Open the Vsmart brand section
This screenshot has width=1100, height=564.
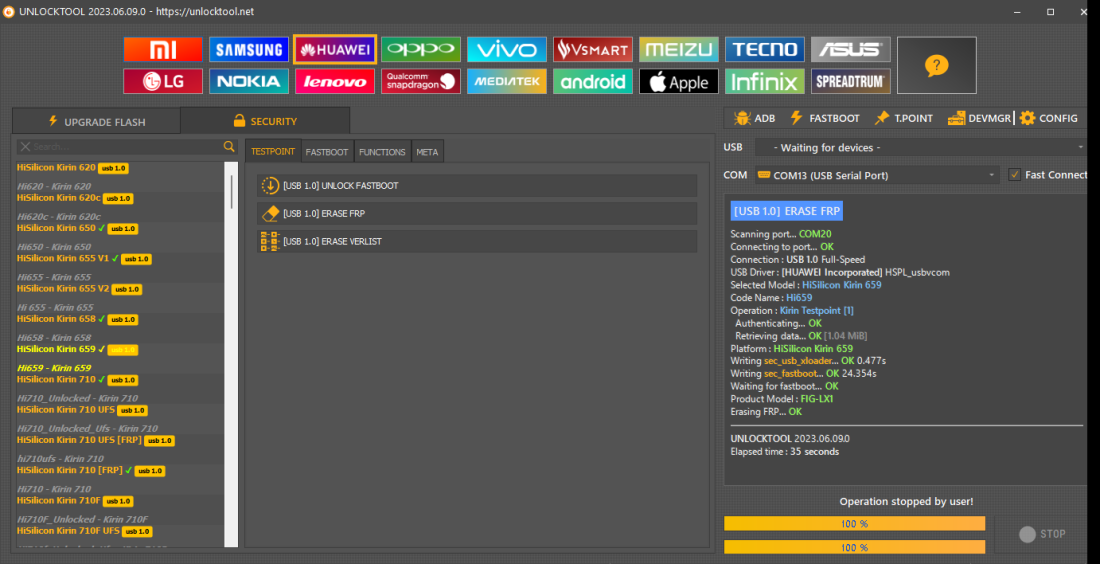pos(593,49)
